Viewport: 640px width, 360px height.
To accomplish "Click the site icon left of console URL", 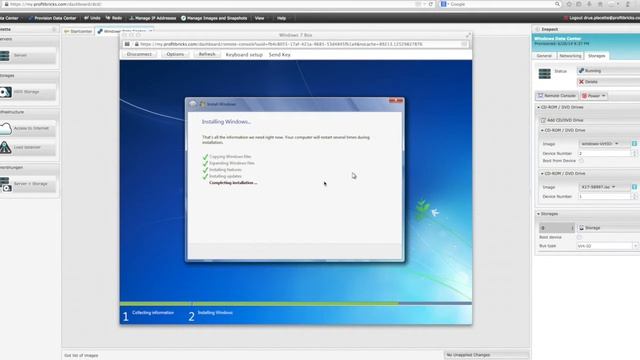I will pyautogui.click(x=127, y=44).
